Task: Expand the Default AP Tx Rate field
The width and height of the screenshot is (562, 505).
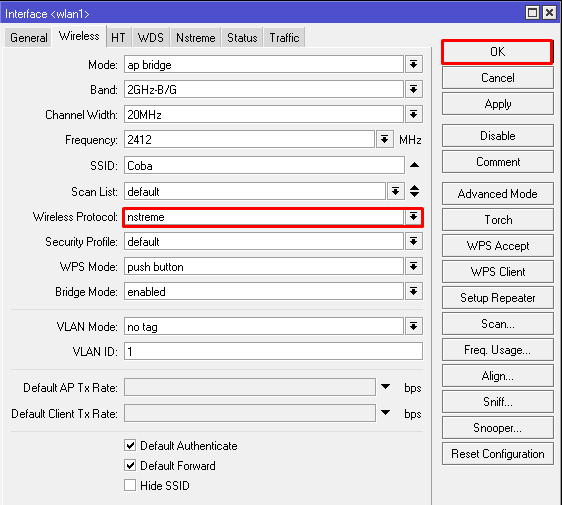Action: (x=386, y=387)
